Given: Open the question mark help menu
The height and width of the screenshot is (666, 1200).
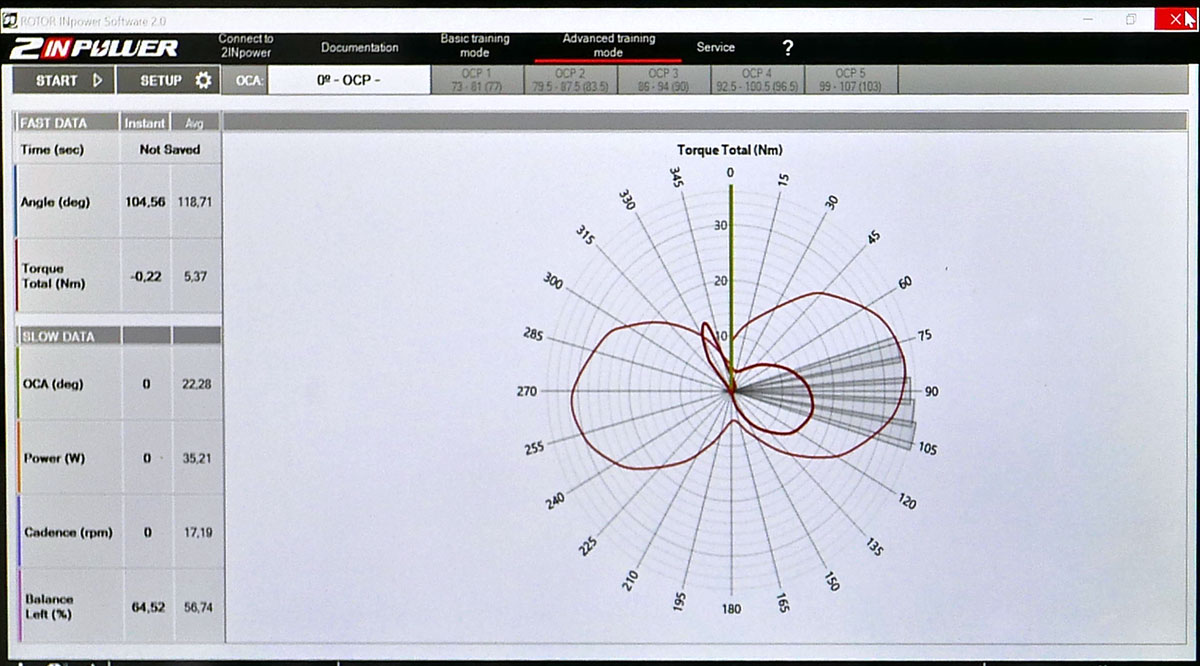Looking at the screenshot, I should coord(788,48).
